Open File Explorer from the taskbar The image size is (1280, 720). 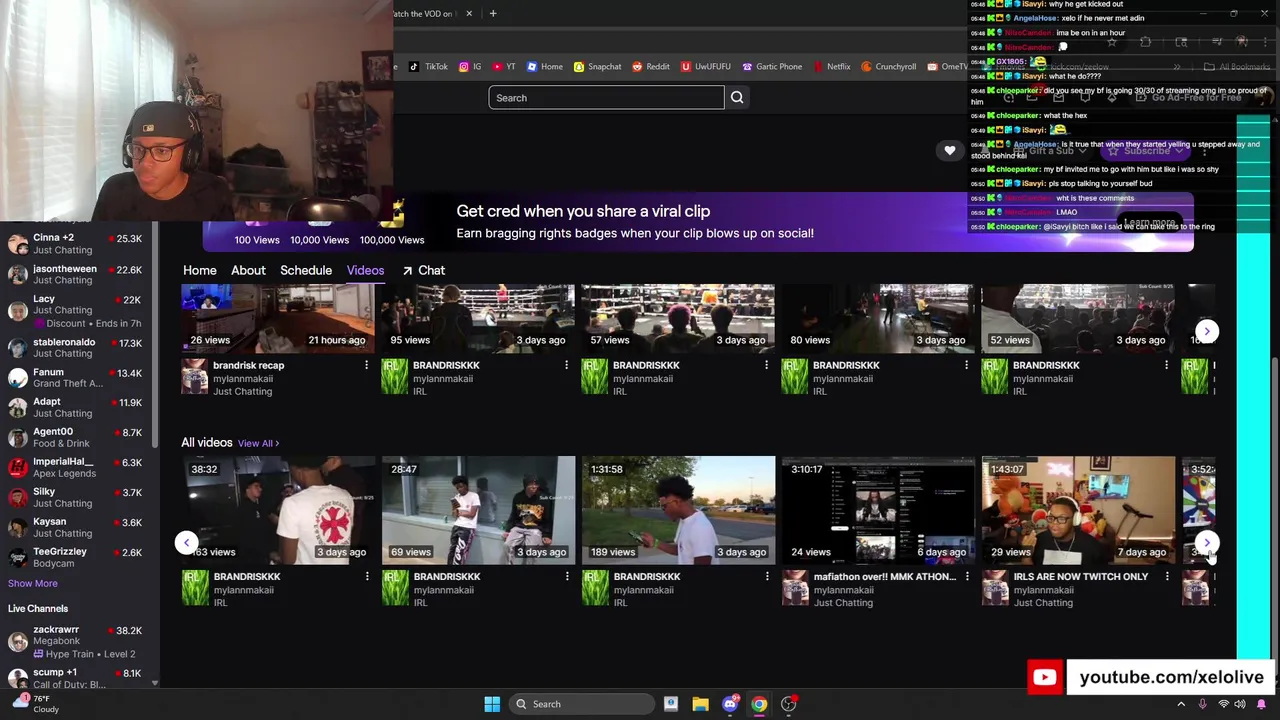(700, 704)
